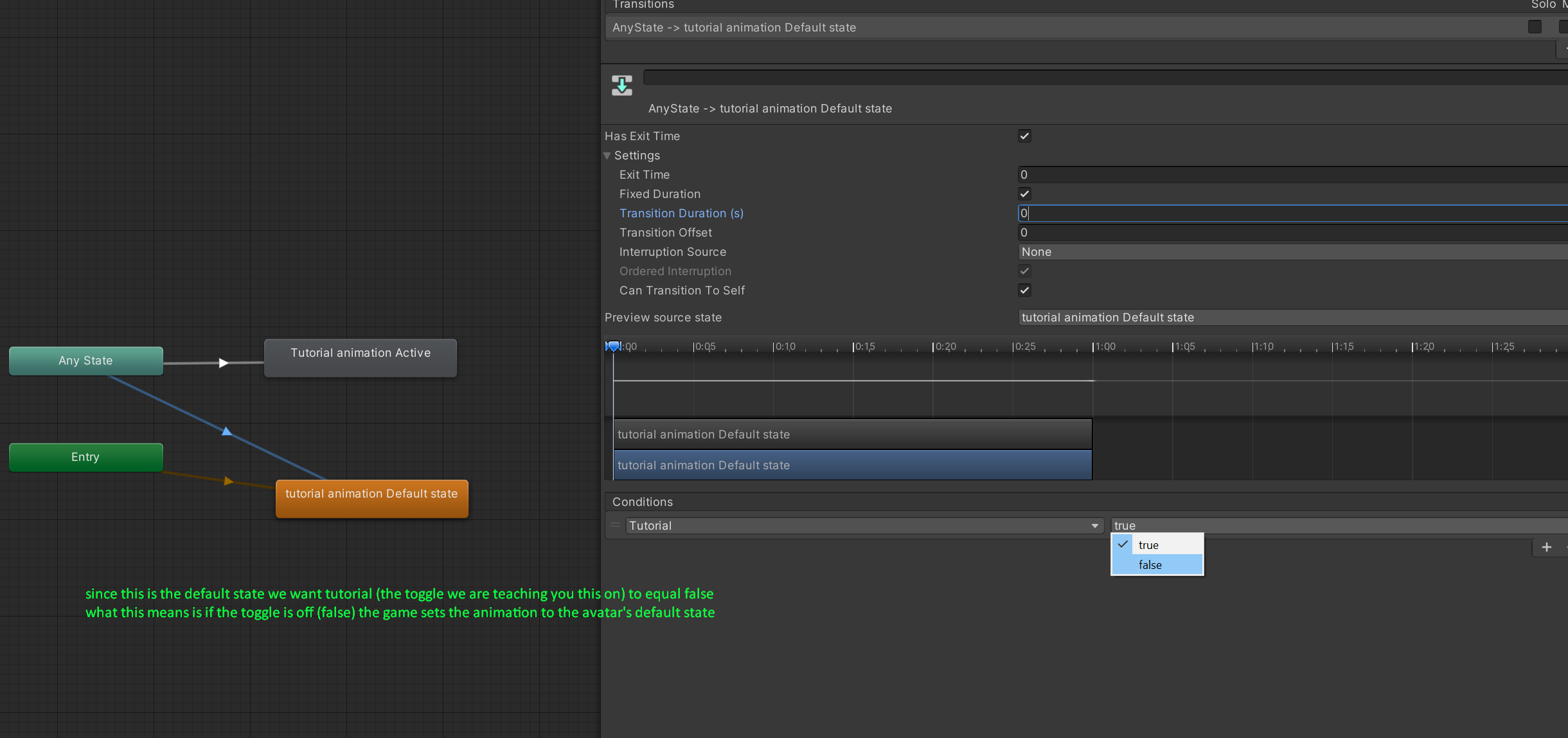1568x738 pixels.
Task: Toggle Solo checkbox for AnyState transition
Action: pyautogui.click(x=1535, y=27)
